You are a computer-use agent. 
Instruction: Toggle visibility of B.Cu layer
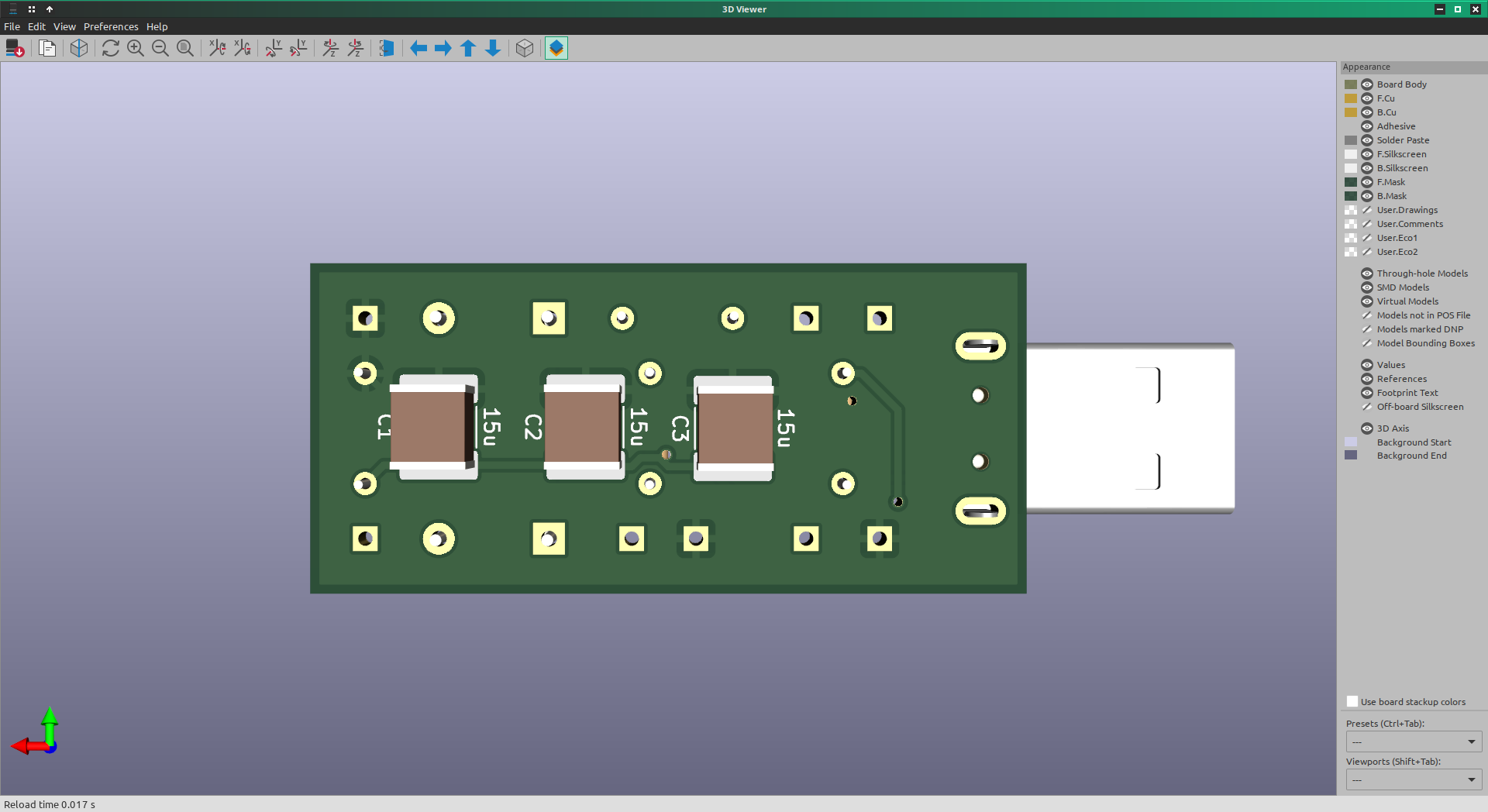pyautogui.click(x=1367, y=112)
